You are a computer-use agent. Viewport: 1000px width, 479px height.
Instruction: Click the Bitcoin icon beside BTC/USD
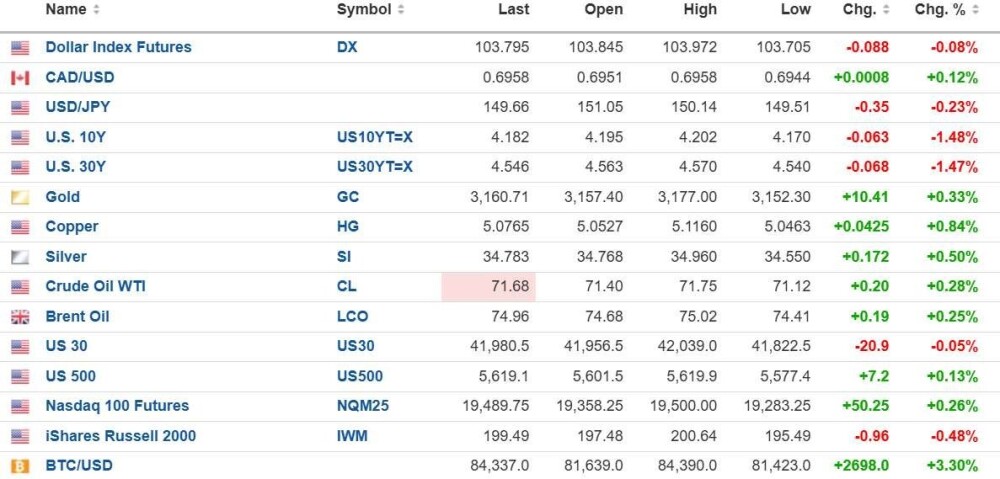(20, 466)
